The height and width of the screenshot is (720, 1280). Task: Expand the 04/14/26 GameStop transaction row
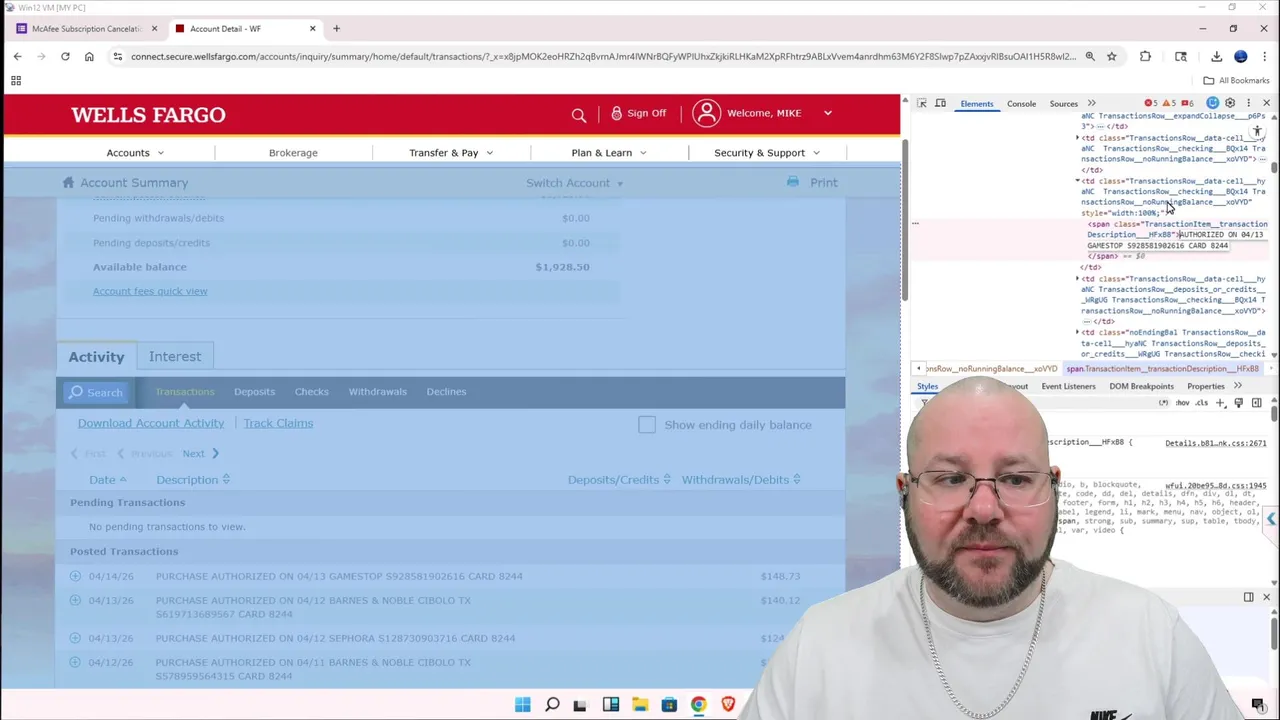coord(75,576)
